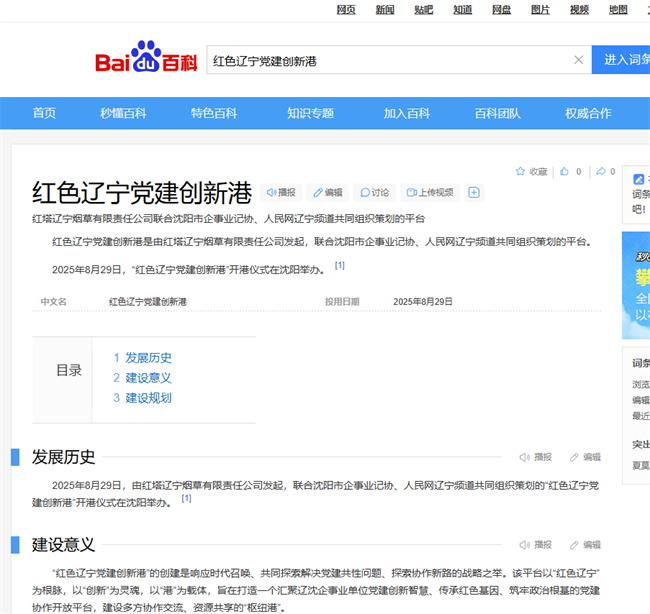This screenshot has width=650, height=614.
Task: Click the search input field
Action: click(388, 60)
